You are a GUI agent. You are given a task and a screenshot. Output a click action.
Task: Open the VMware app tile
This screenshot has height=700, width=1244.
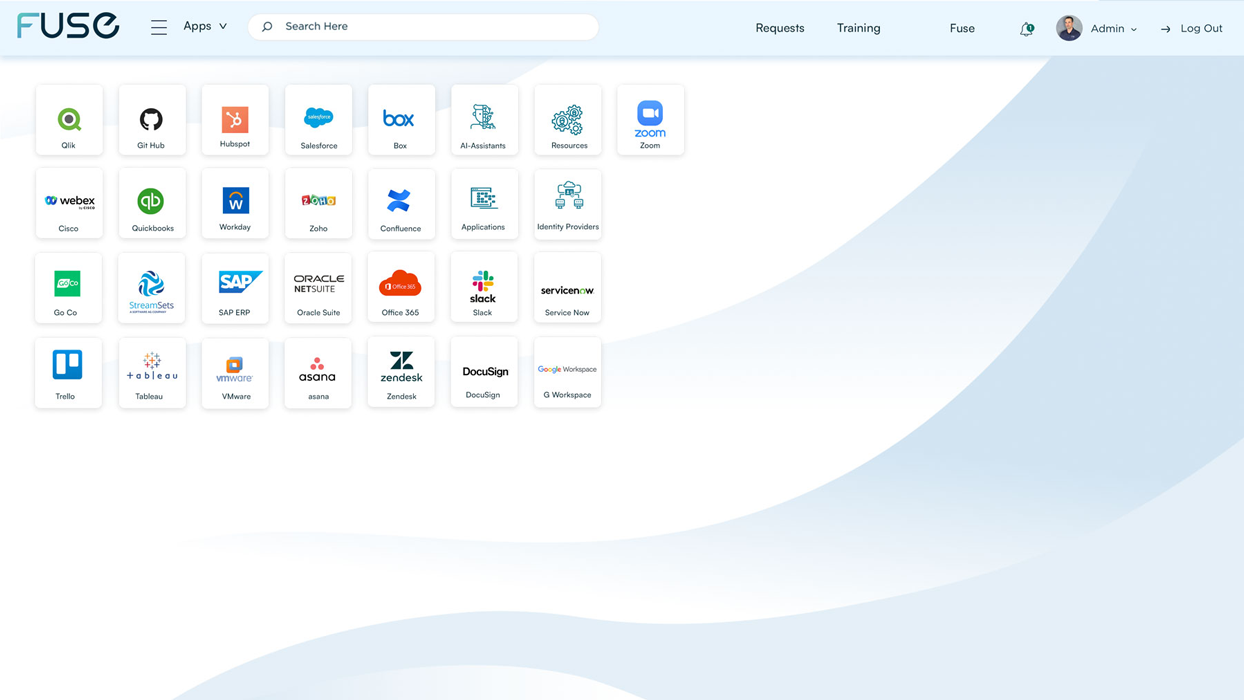click(235, 372)
